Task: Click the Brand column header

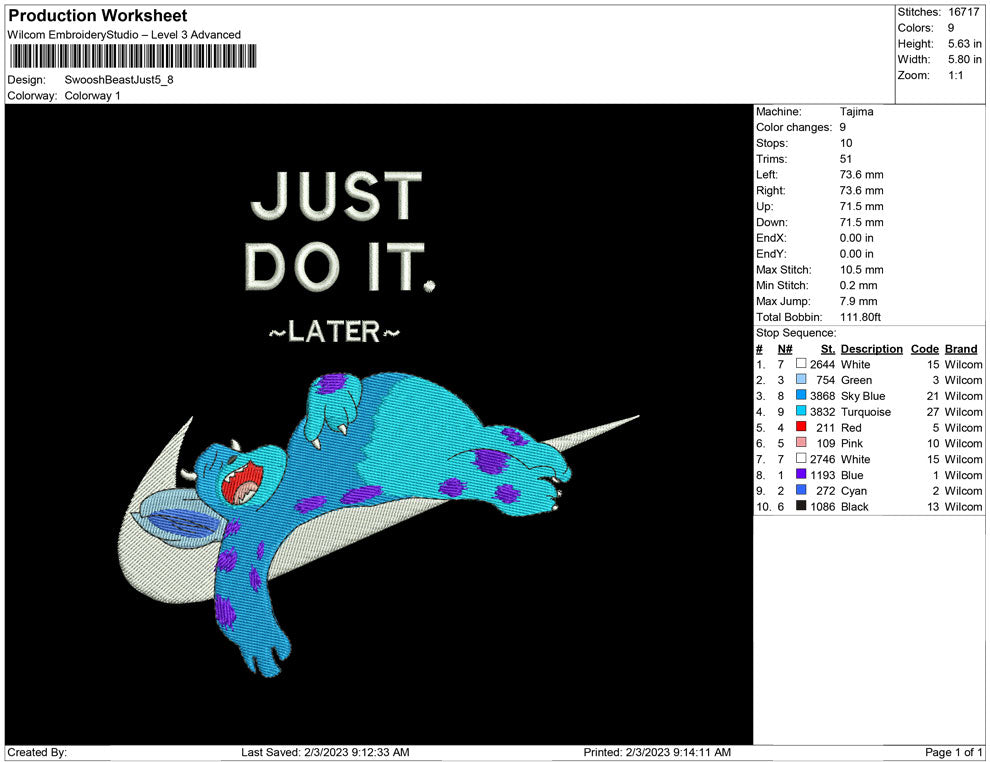Action: point(961,349)
